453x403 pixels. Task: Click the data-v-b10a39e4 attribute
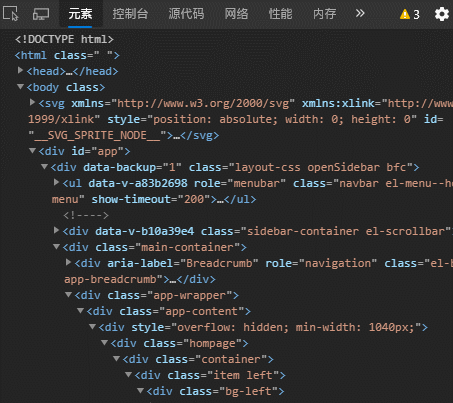tap(145, 231)
